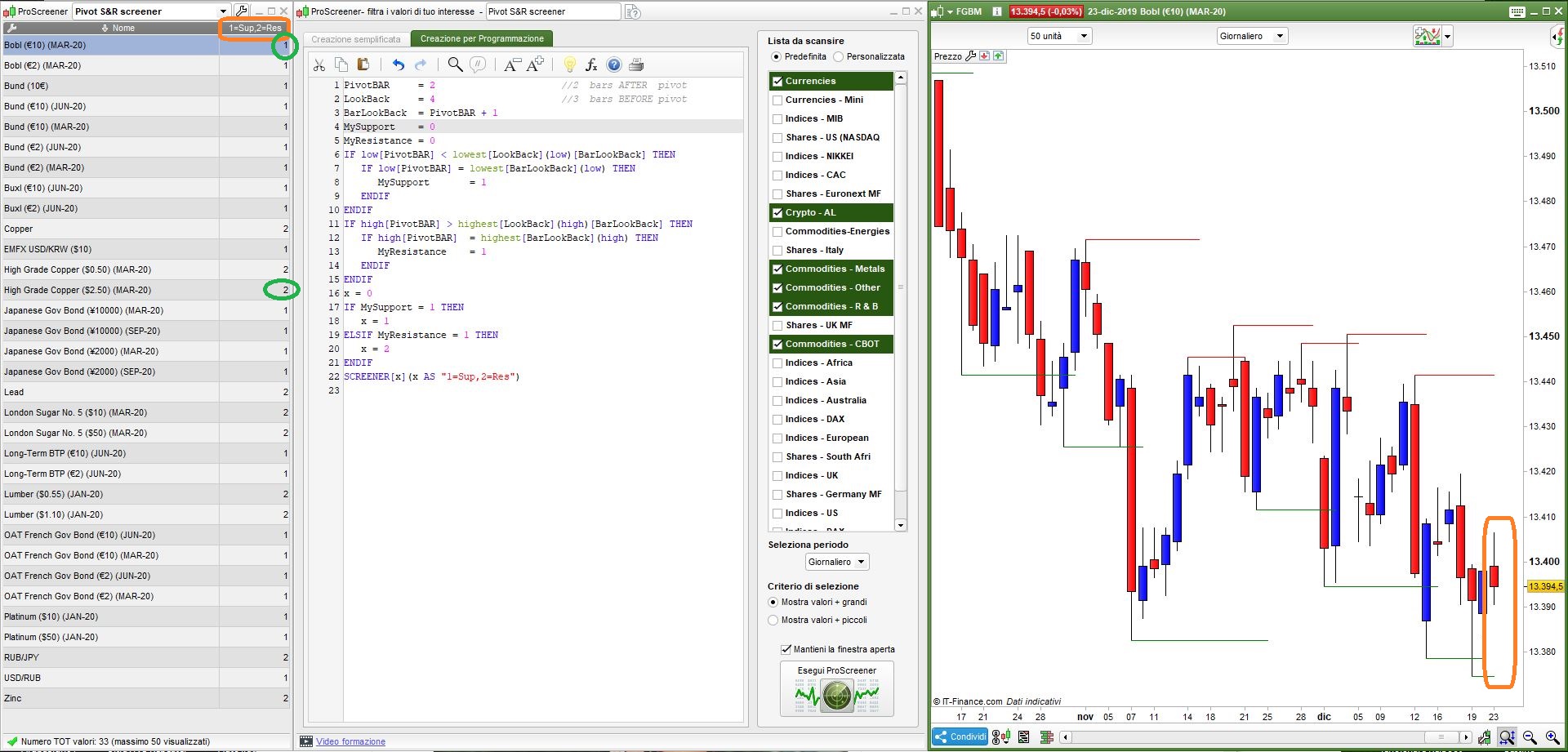
Task: Insert a function using the fx icon
Action: [592, 65]
